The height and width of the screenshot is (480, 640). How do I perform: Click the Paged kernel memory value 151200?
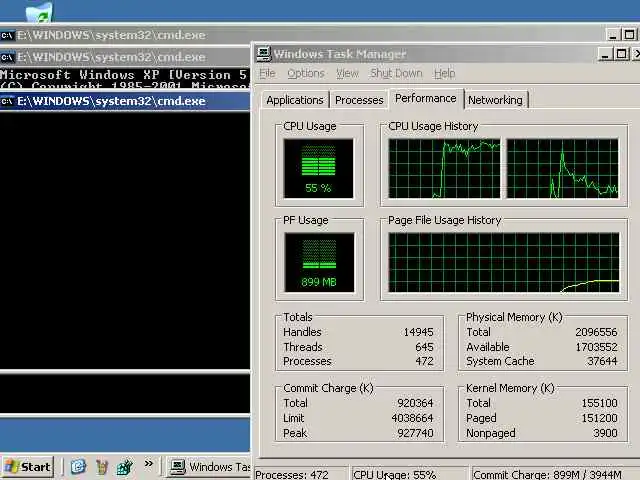tap(599, 418)
